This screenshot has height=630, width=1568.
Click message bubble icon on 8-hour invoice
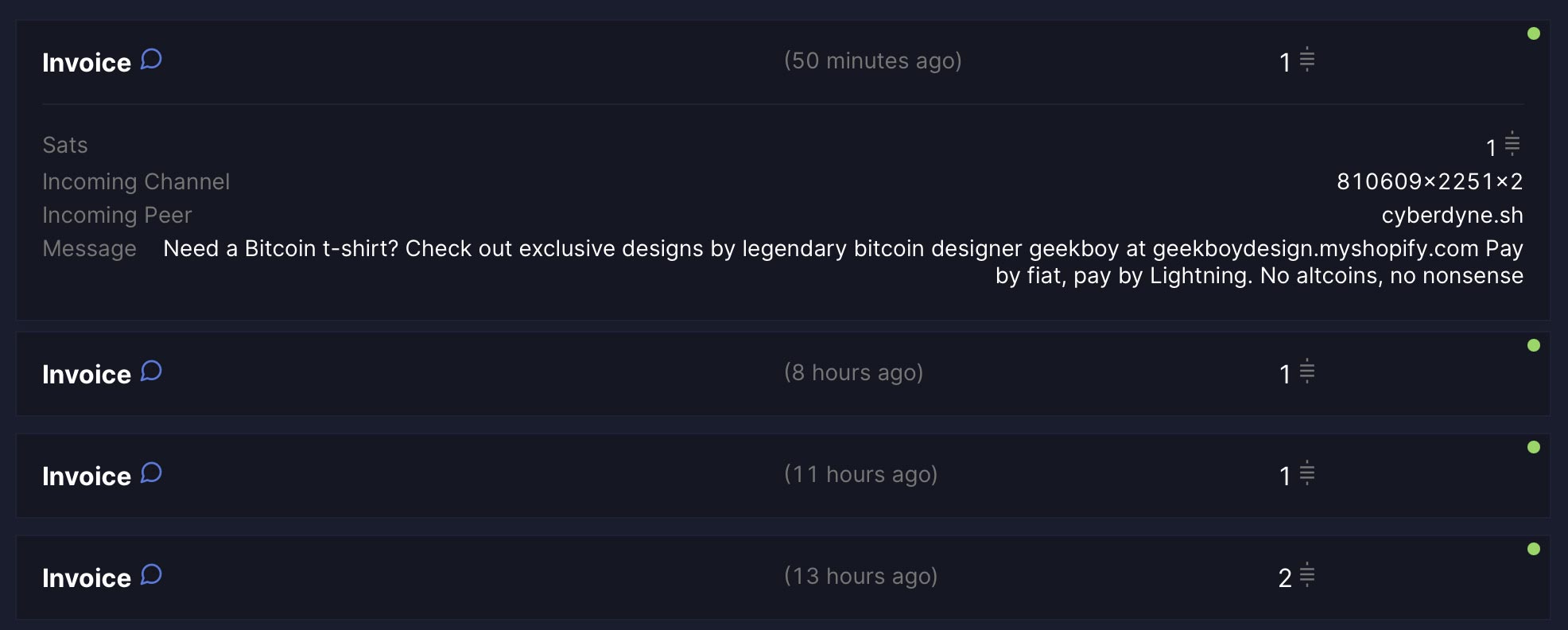pyautogui.click(x=151, y=371)
